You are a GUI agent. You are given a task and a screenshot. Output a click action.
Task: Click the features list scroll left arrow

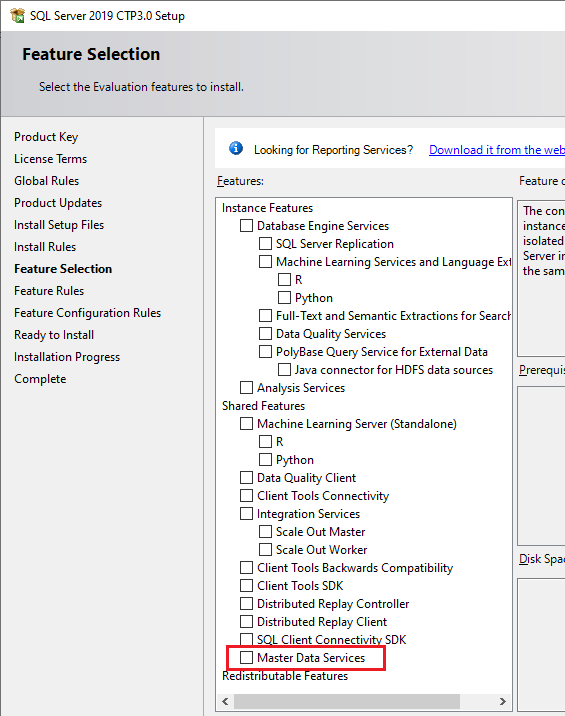pyautogui.click(x=225, y=701)
